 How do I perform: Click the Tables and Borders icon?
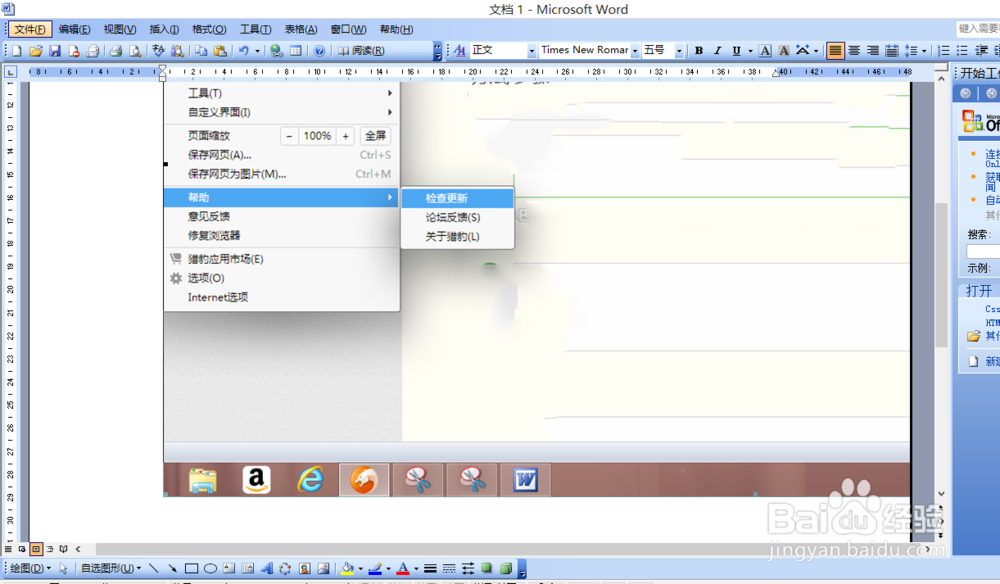click(295, 51)
